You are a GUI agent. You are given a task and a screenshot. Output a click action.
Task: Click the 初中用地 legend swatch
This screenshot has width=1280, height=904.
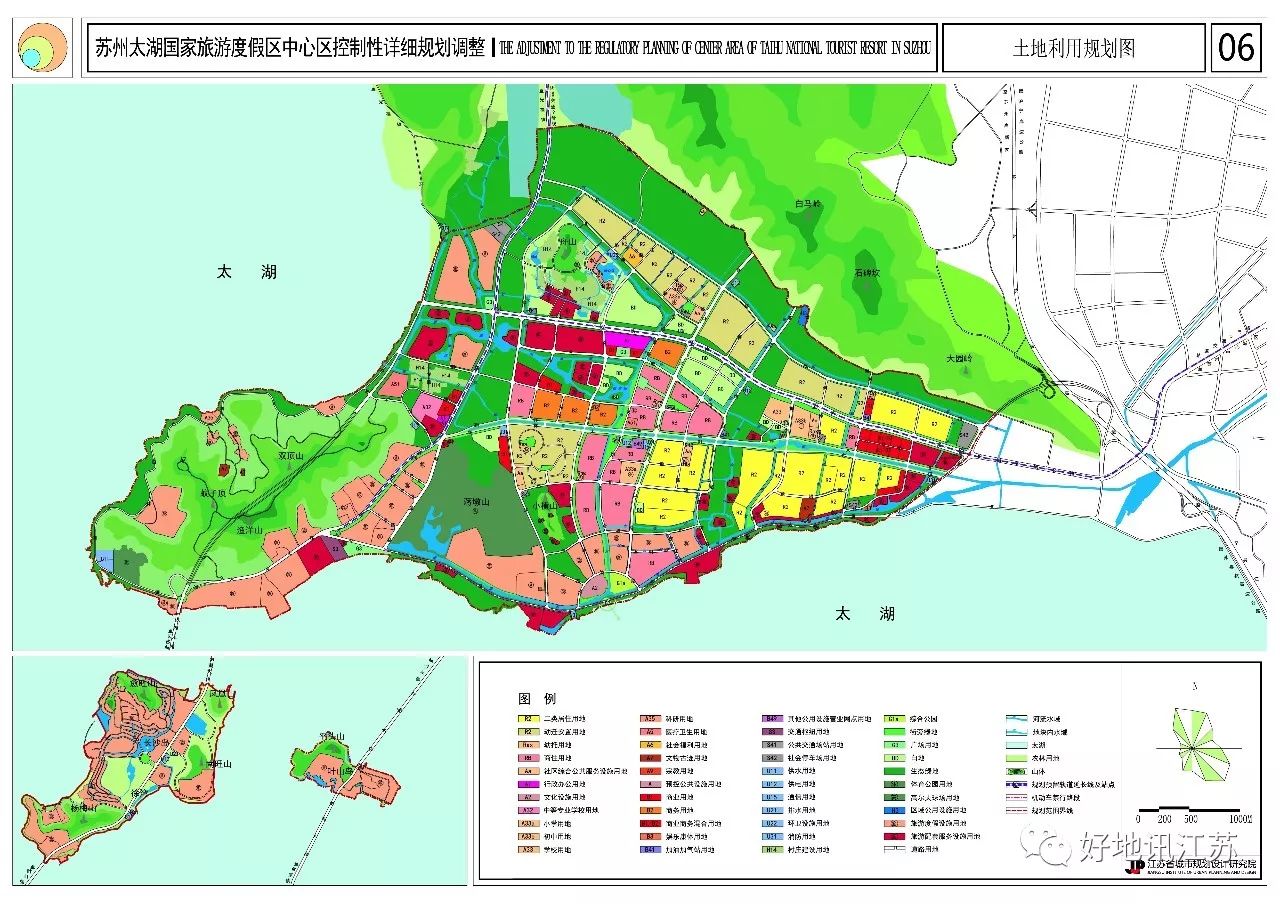(x=528, y=836)
